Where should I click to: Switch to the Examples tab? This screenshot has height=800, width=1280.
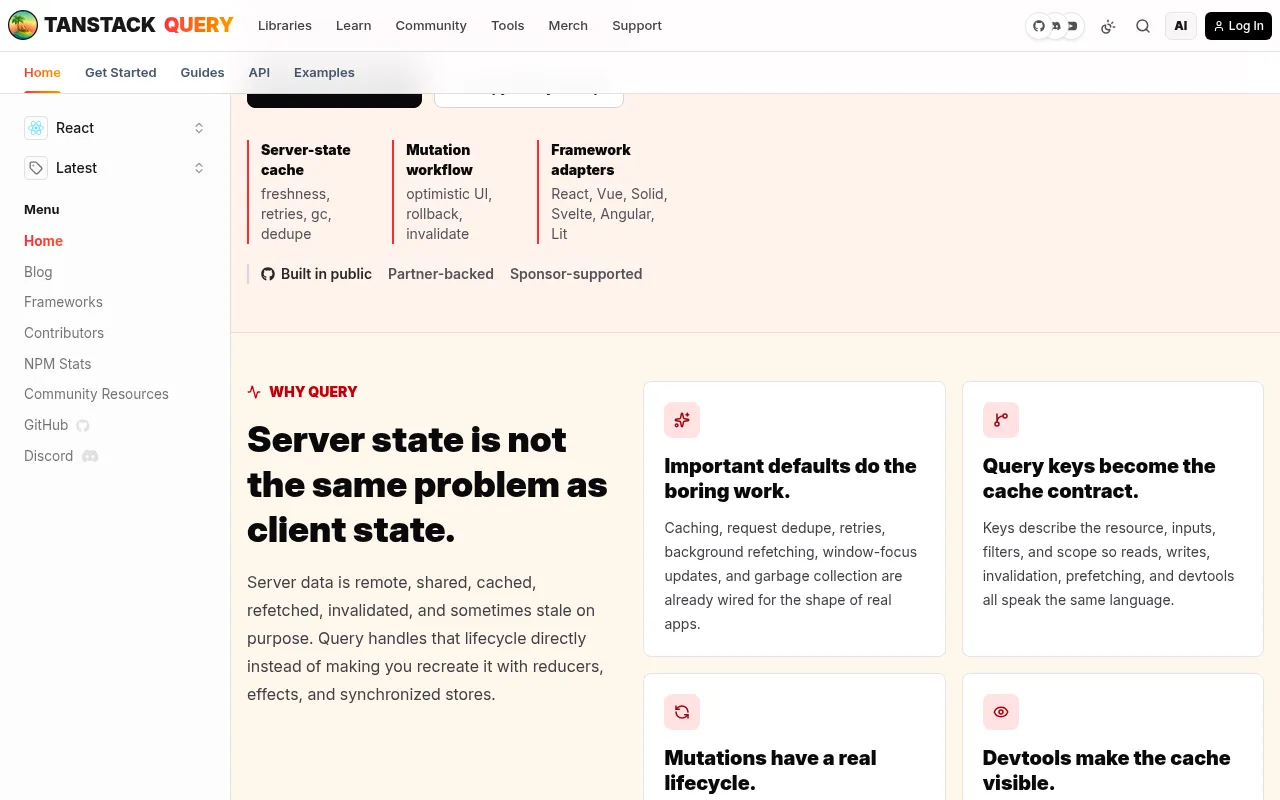pos(324,73)
